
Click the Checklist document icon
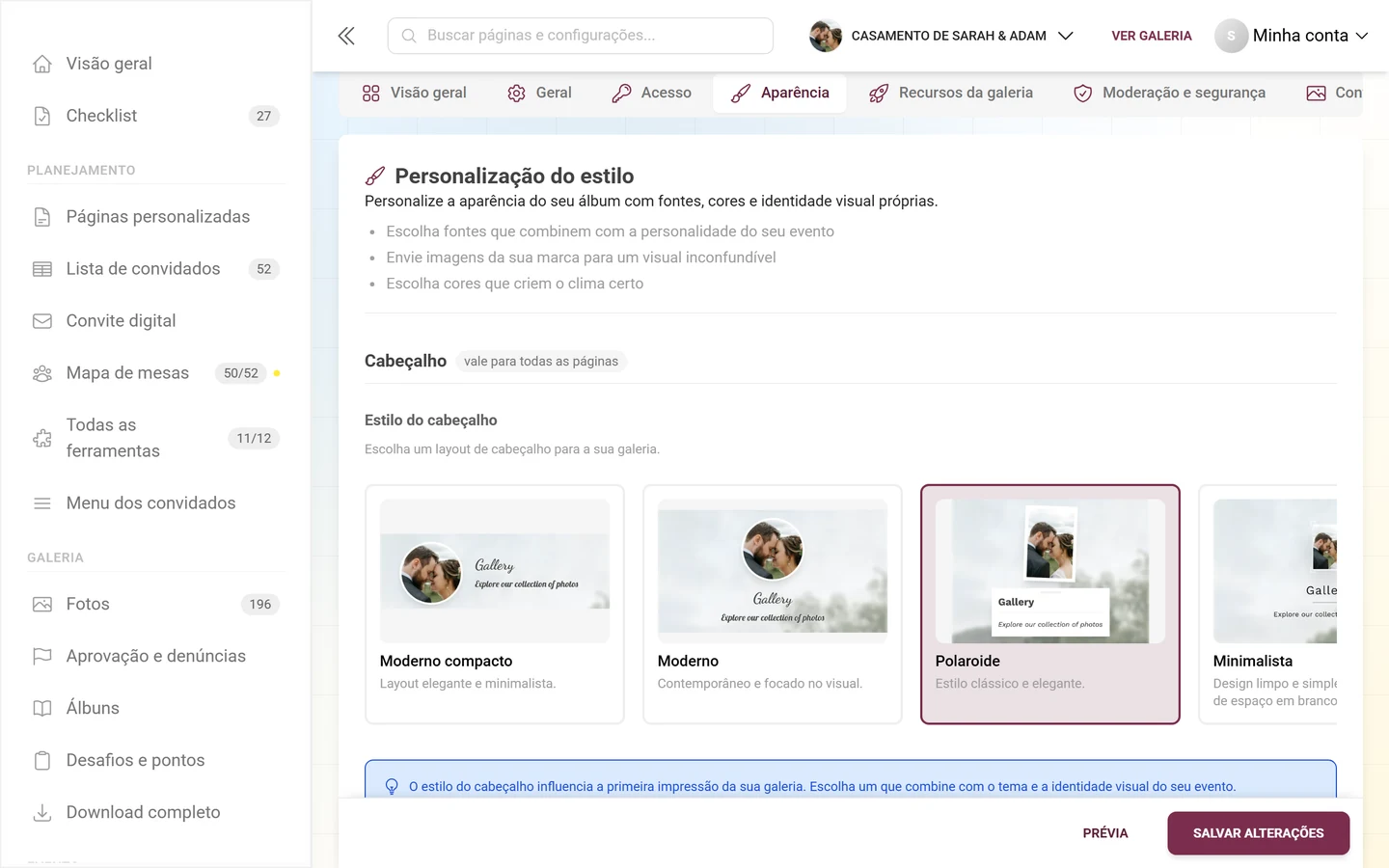[x=42, y=116]
